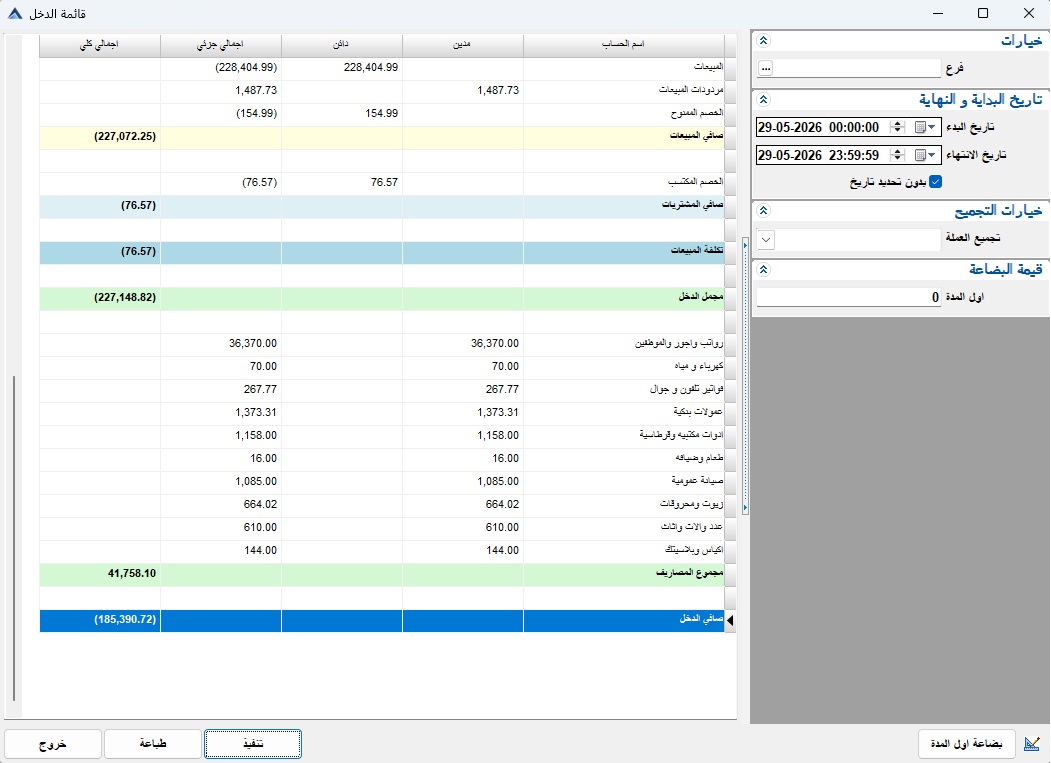Collapse the خيارات section

(x=763, y=41)
